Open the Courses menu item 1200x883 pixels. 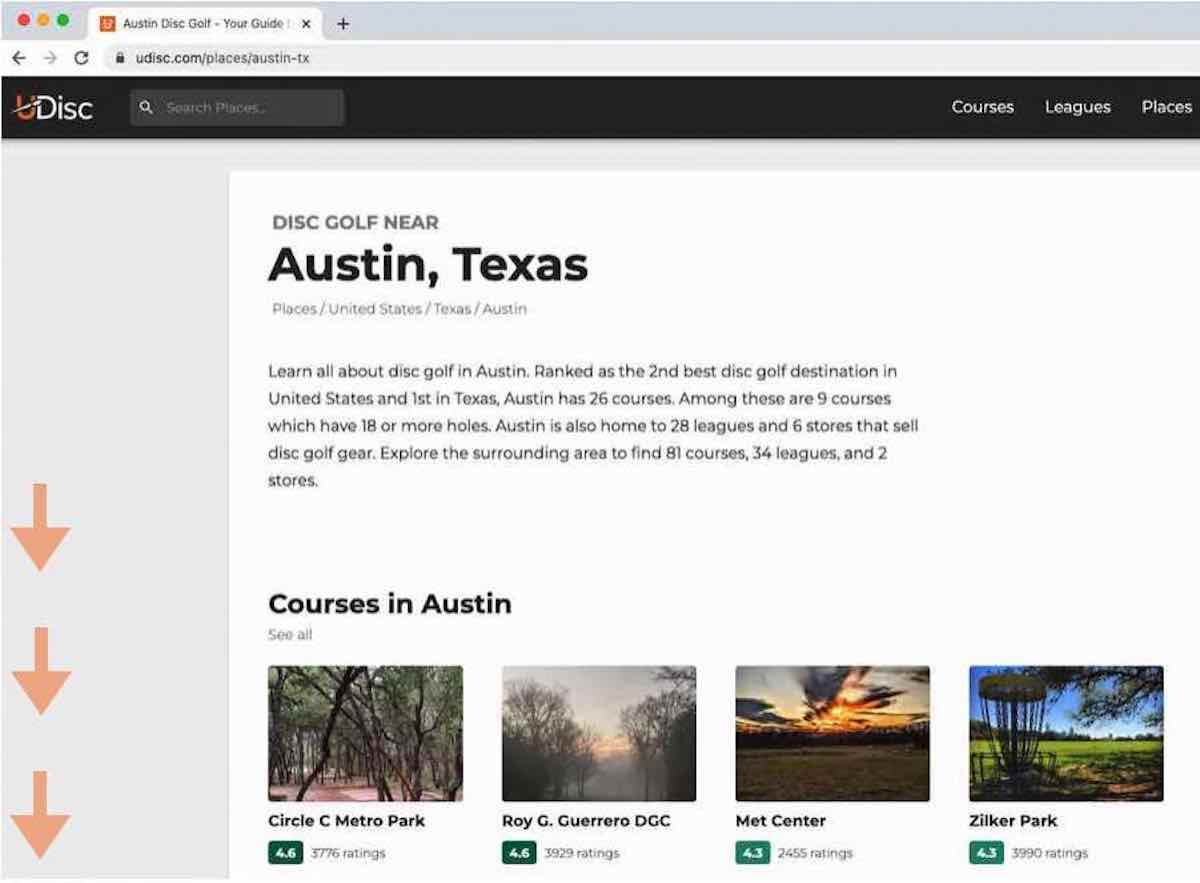point(982,107)
